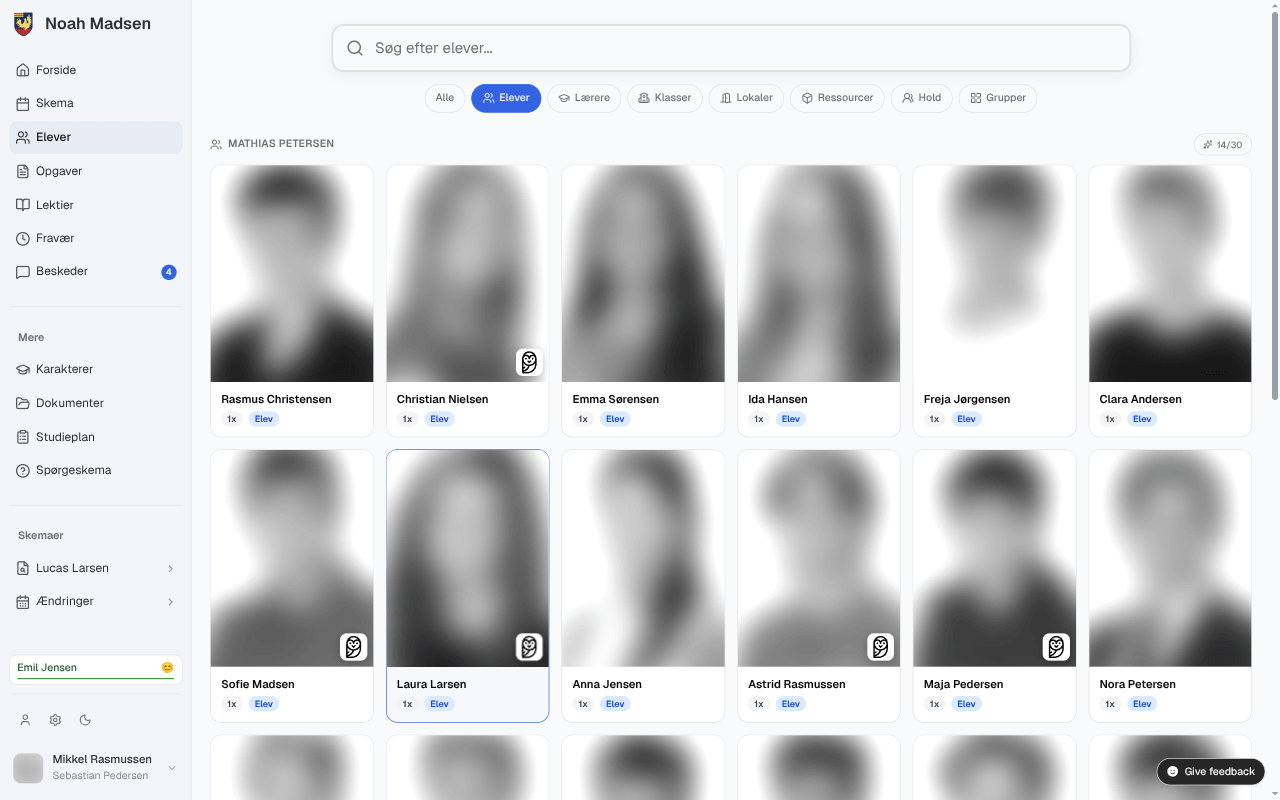The width and height of the screenshot is (1280, 800).
Task: Switch to the Klasser filter tab
Action: (665, 98)
